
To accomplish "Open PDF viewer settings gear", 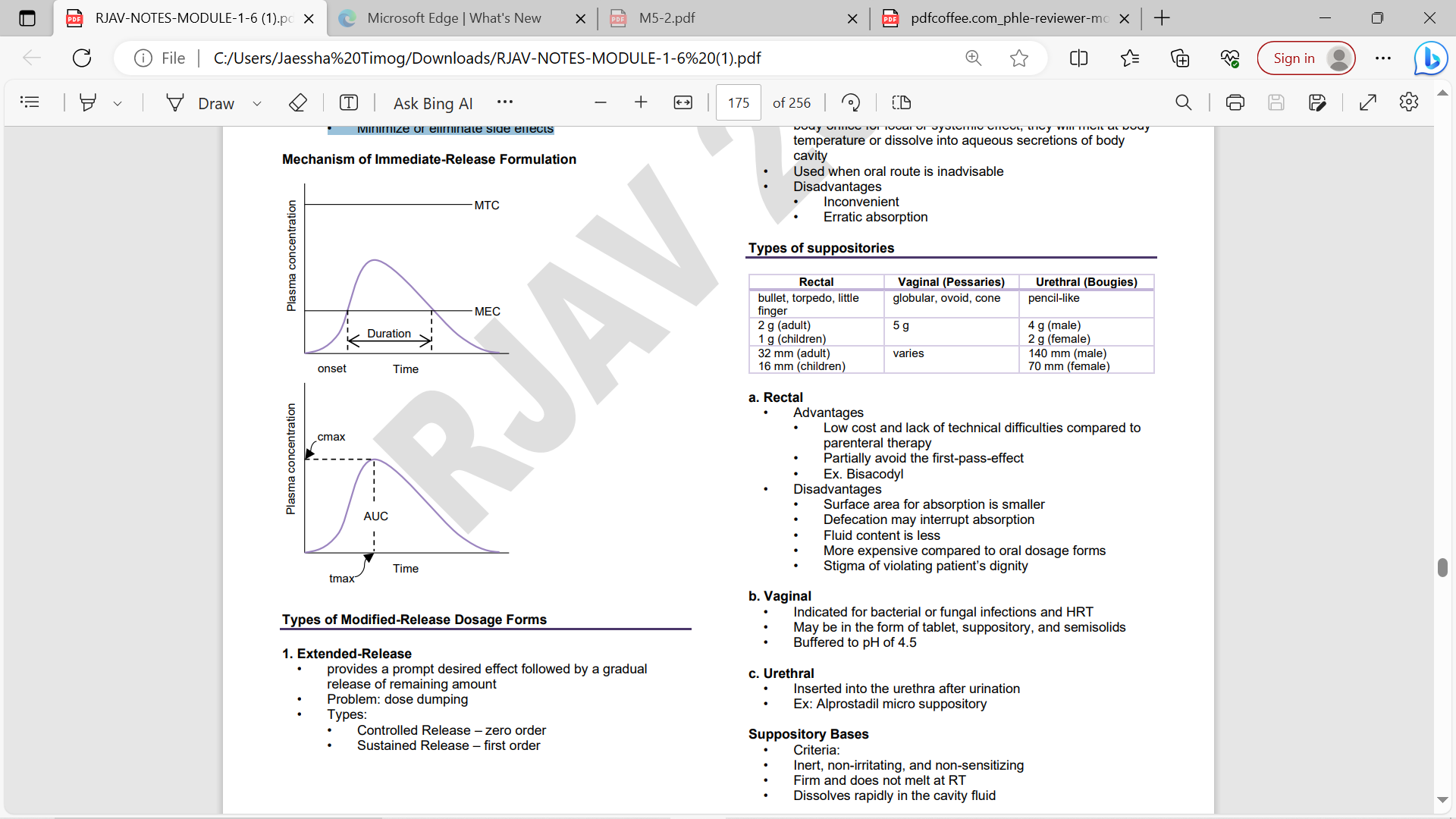I will click(1409, 102).
